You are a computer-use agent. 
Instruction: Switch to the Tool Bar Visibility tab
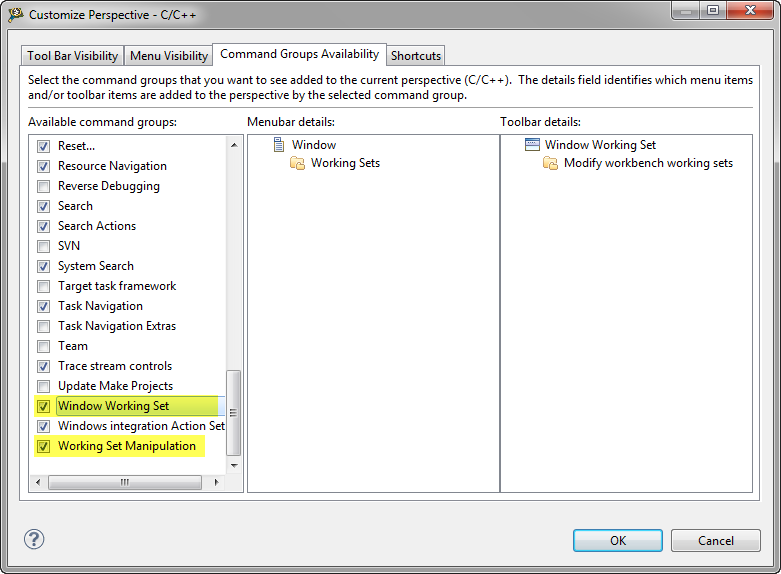(72, 56)
